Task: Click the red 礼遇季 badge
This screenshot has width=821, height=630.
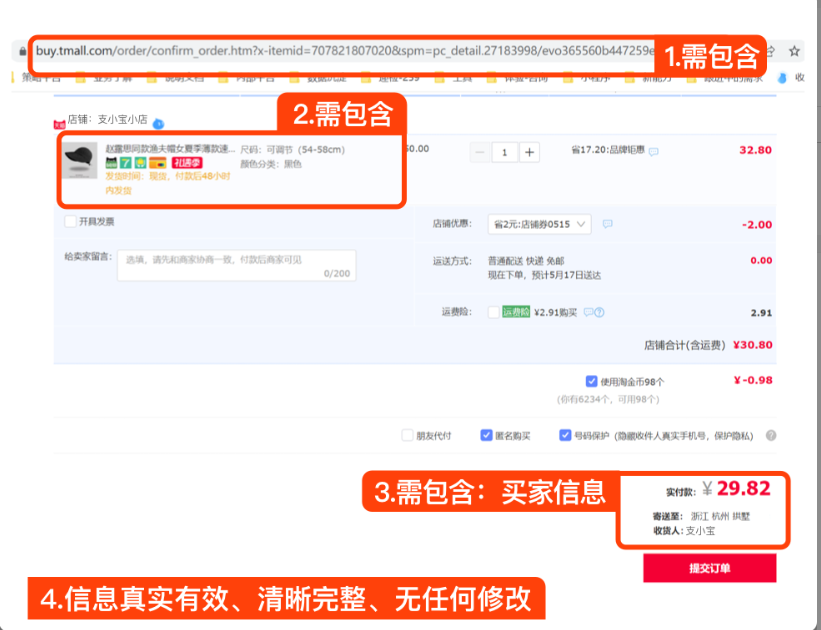Action: pos(187,163)
